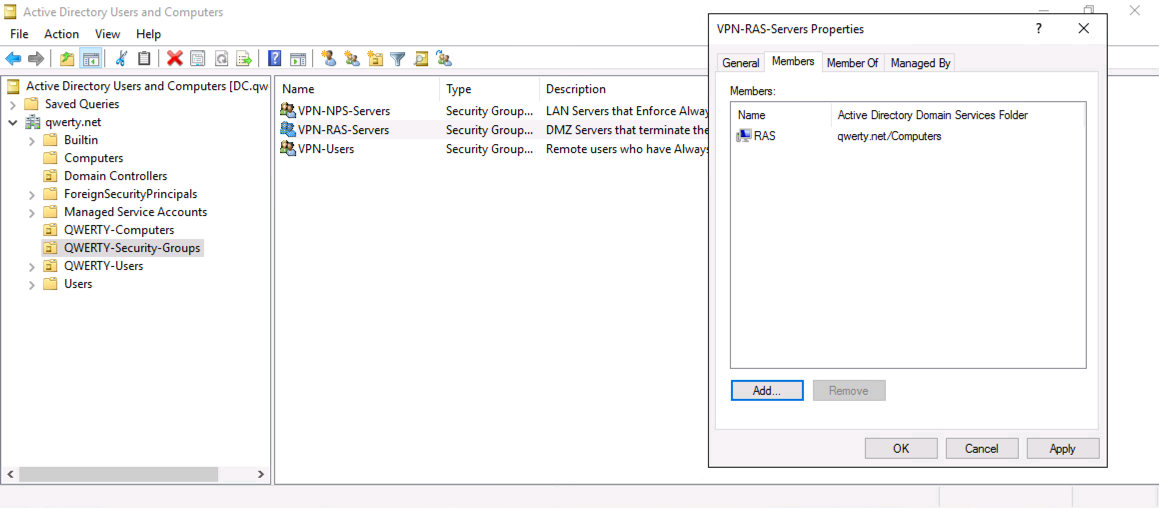Click Cancel in Properties dialog

(x=982, y=448)
